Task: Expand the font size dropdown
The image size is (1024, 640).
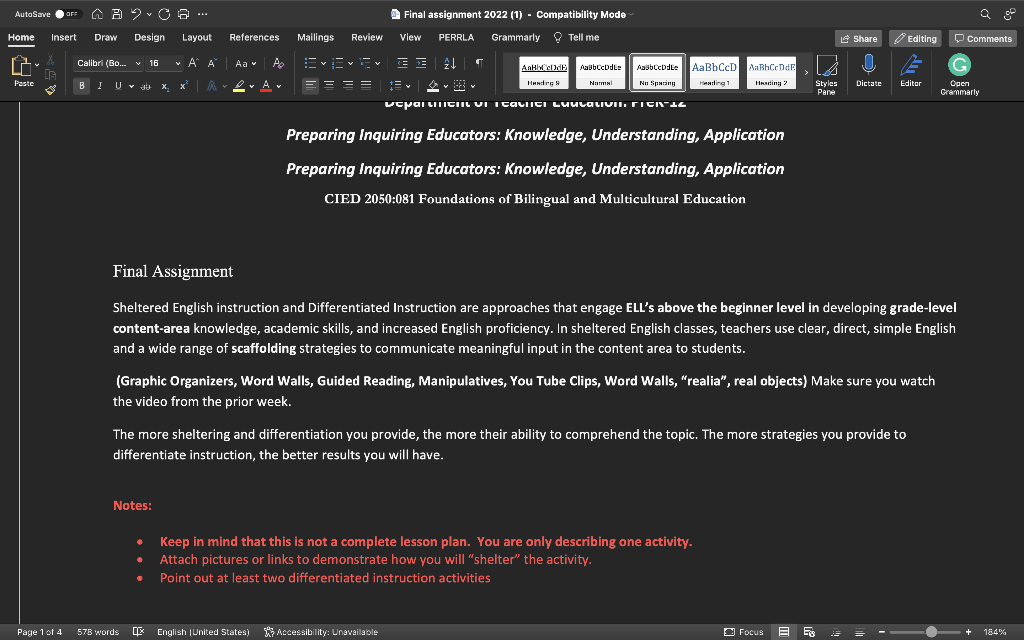Action: (176, 62)
